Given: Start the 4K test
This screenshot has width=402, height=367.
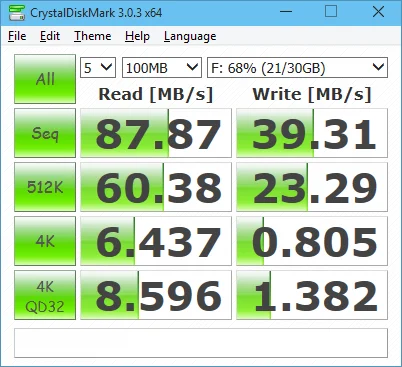Looking at the screenshot, I should click(x=45, y=241).
